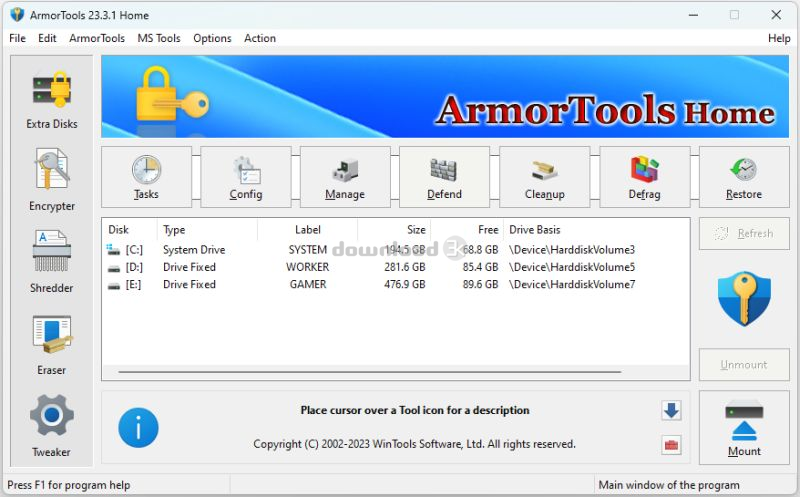Click \Device\HarddiskVolume7 drive basis
Viewport: 800px width, 497px height.
572,284
